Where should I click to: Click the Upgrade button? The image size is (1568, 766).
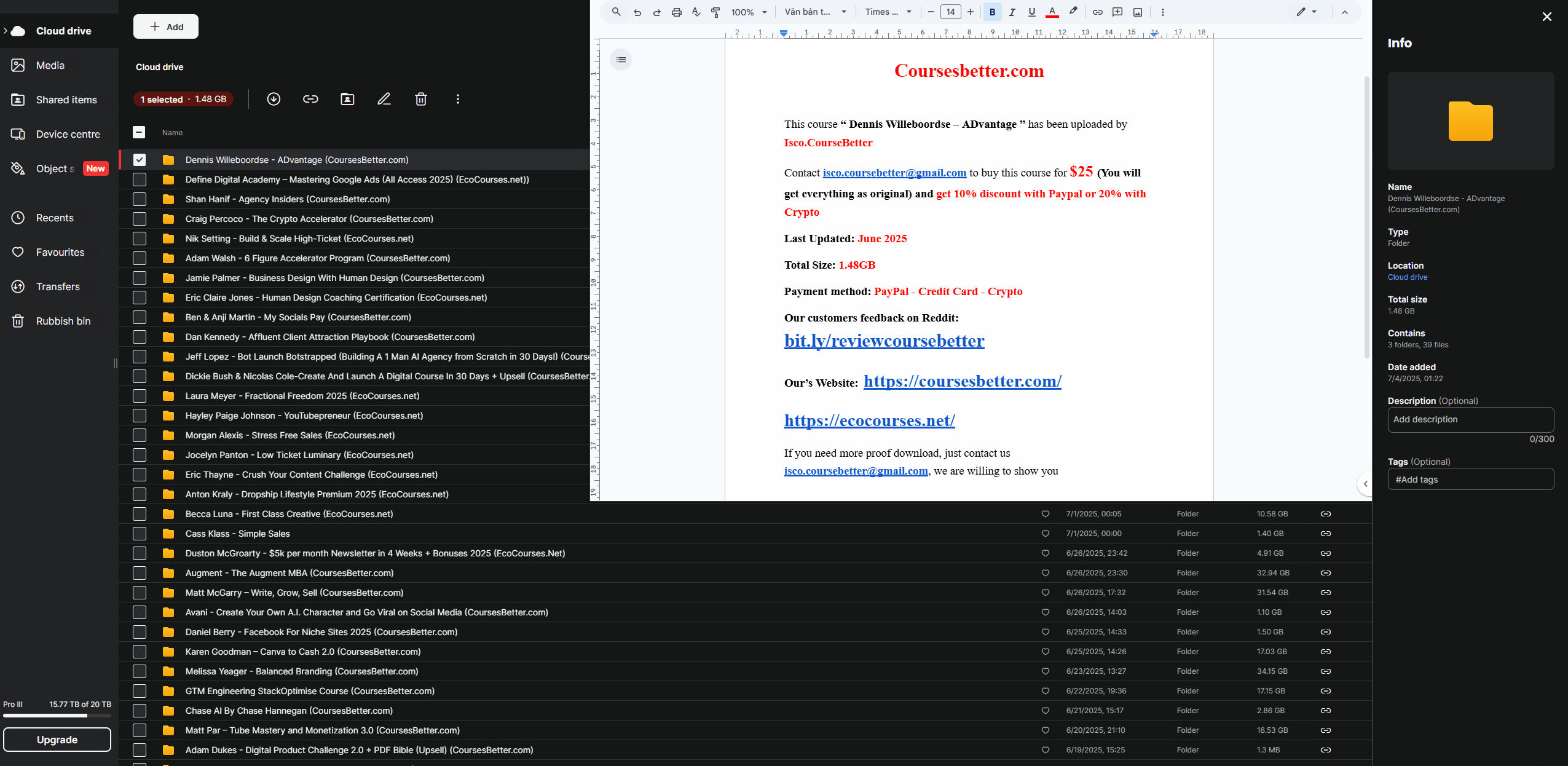click(57, 740)
